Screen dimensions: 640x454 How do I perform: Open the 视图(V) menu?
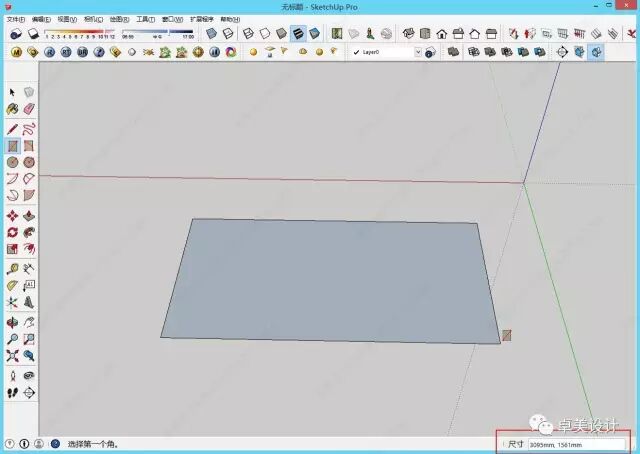[x=67, y=19]
